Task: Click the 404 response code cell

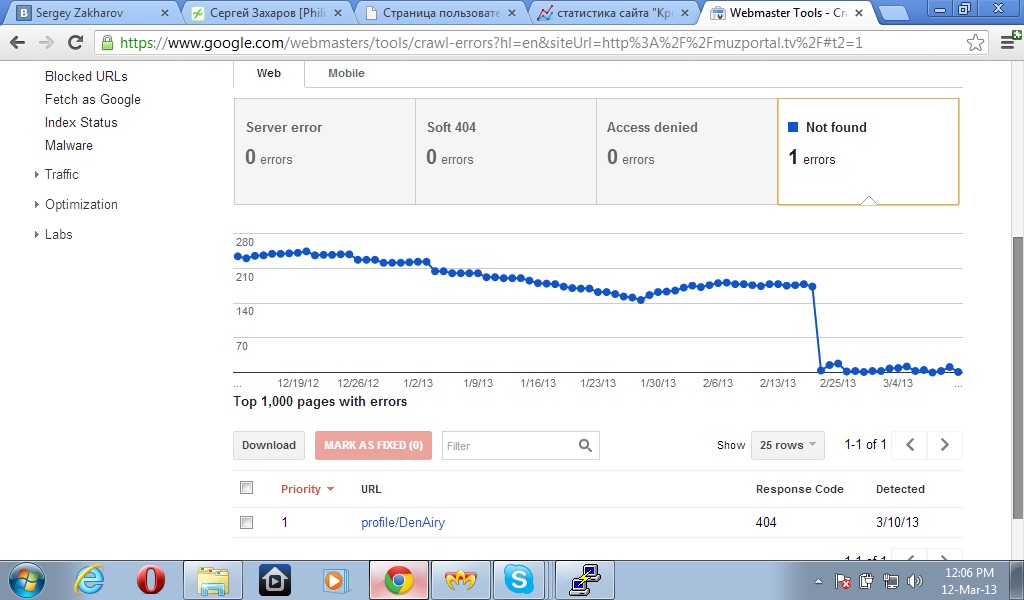Action: 766,522
